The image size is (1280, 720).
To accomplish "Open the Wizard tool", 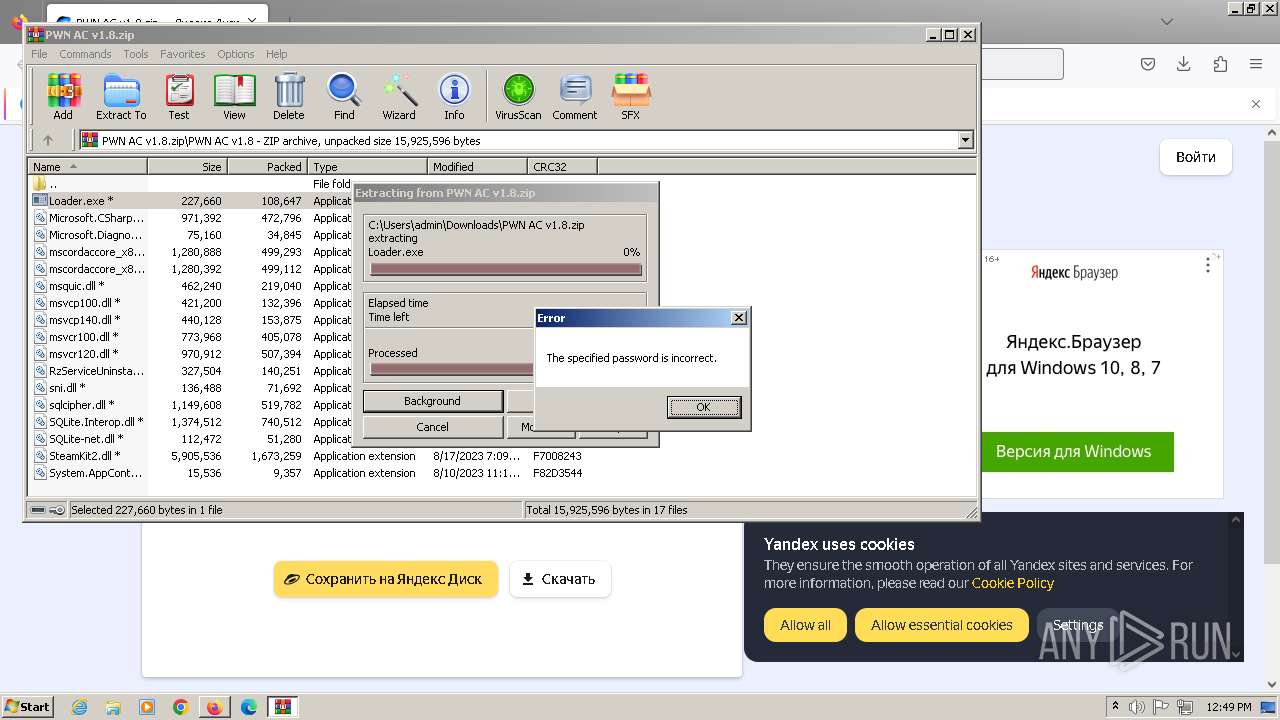I will 399,97.
